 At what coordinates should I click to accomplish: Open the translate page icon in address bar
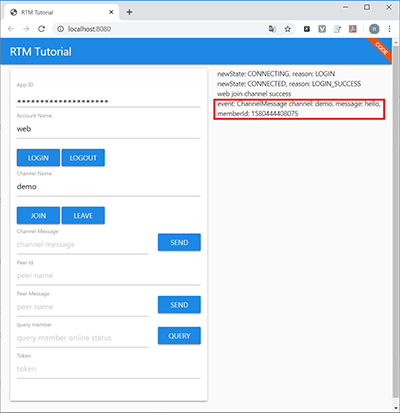pyautogui.click(x=272, y=29)
